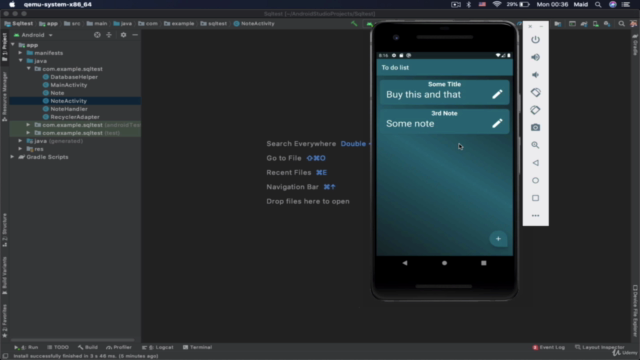The width and height of the screenshot is (640, 360).
Task: Click the Sqltest breadcrumb
Action: click(x=19, y=24)
